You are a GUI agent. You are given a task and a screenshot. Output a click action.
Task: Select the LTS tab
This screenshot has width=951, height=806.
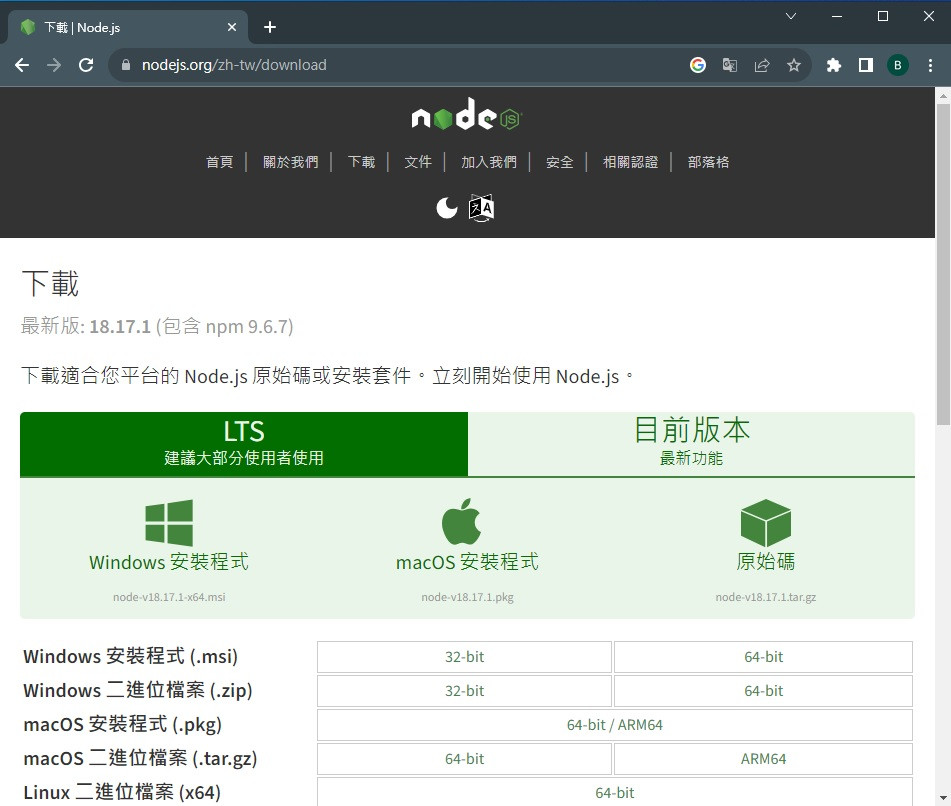[244, 444]
